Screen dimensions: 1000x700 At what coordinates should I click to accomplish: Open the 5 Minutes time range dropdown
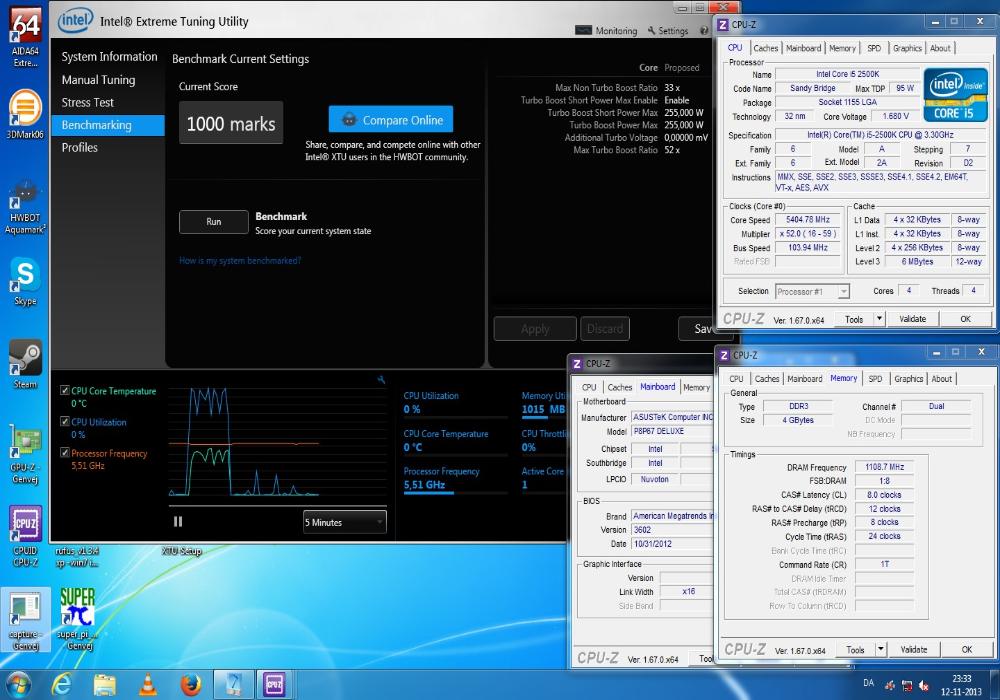(344, 522)
